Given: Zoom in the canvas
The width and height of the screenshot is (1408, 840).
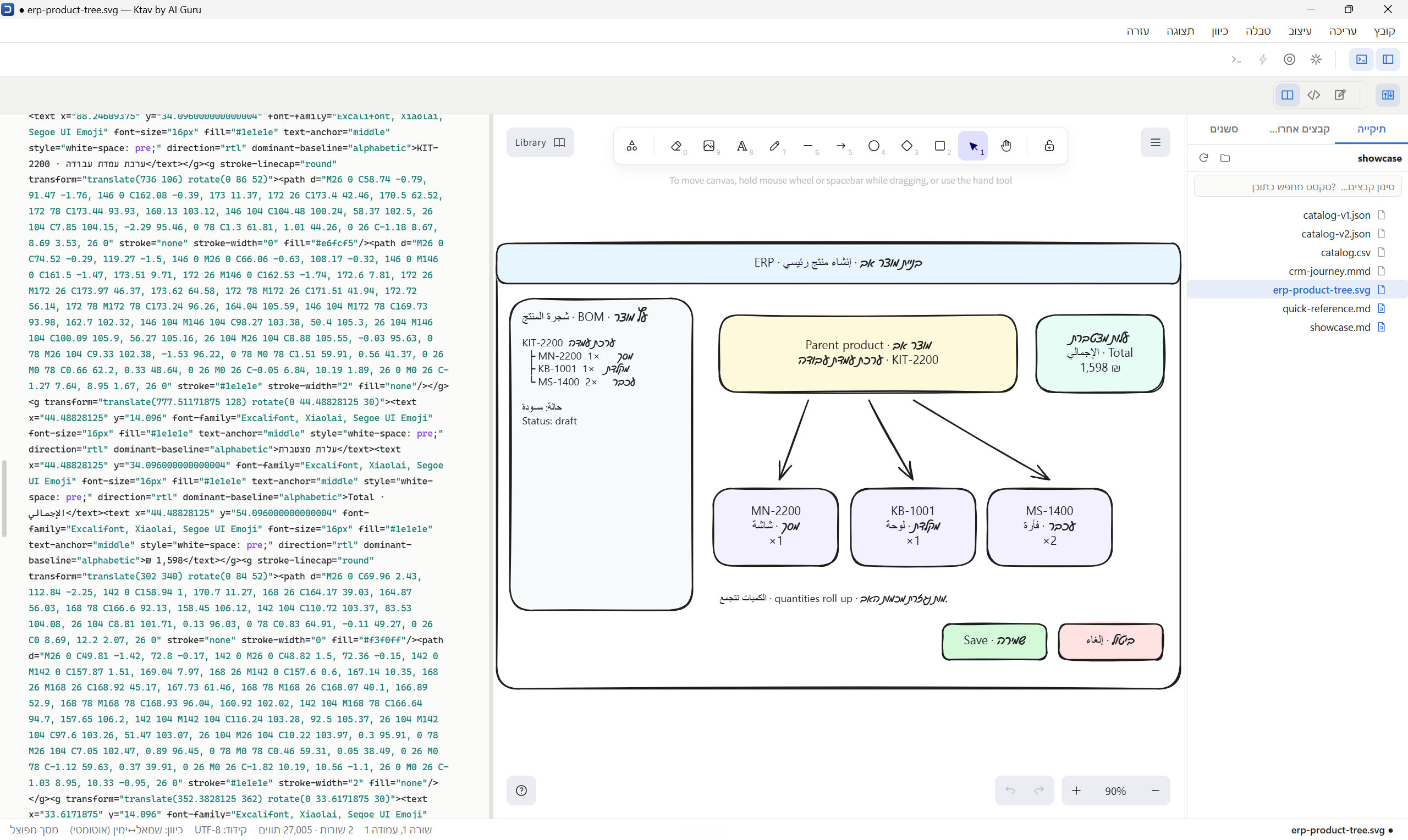Looking at the screenshot, I should tap(1076, 790).
